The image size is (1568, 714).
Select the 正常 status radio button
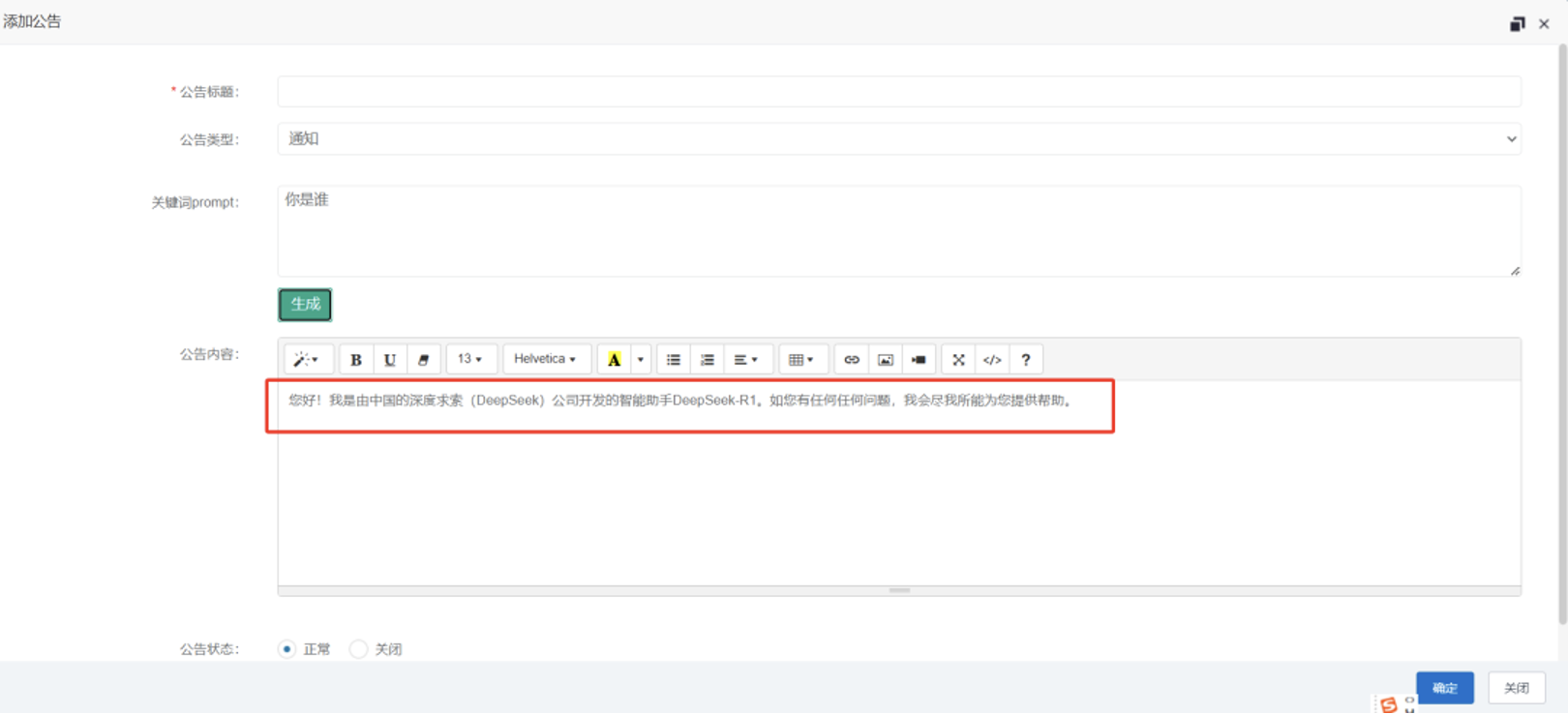[x=286, y=649]
